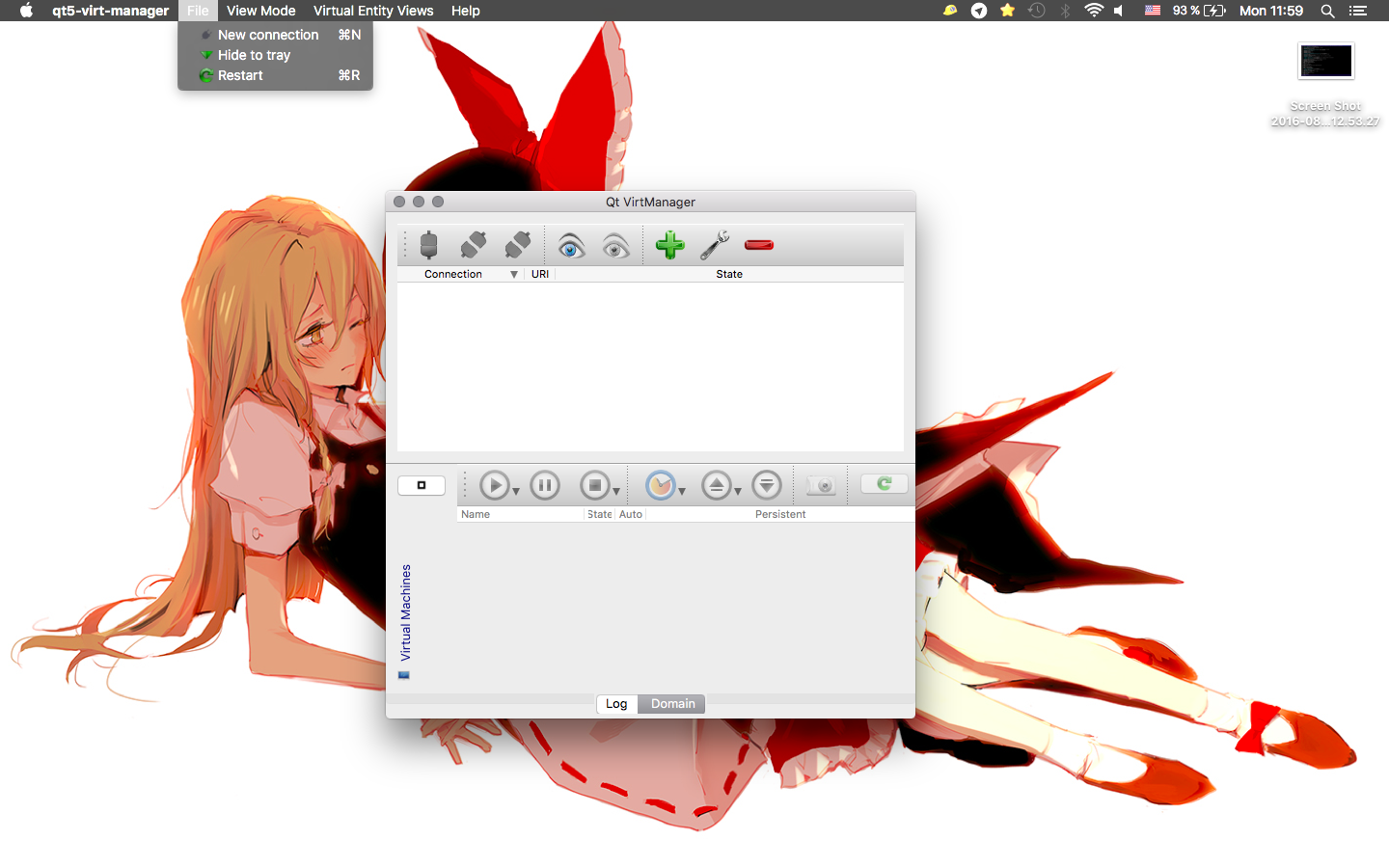Open the Virtual Entity Views menu
The height and width of the screenshot is (868, 1389).
tap(373, 11)
